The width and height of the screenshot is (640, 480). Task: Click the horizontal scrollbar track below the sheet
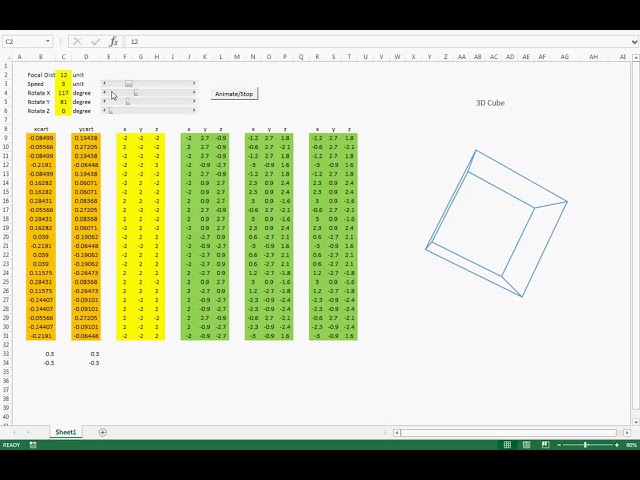tap(508, 432)
